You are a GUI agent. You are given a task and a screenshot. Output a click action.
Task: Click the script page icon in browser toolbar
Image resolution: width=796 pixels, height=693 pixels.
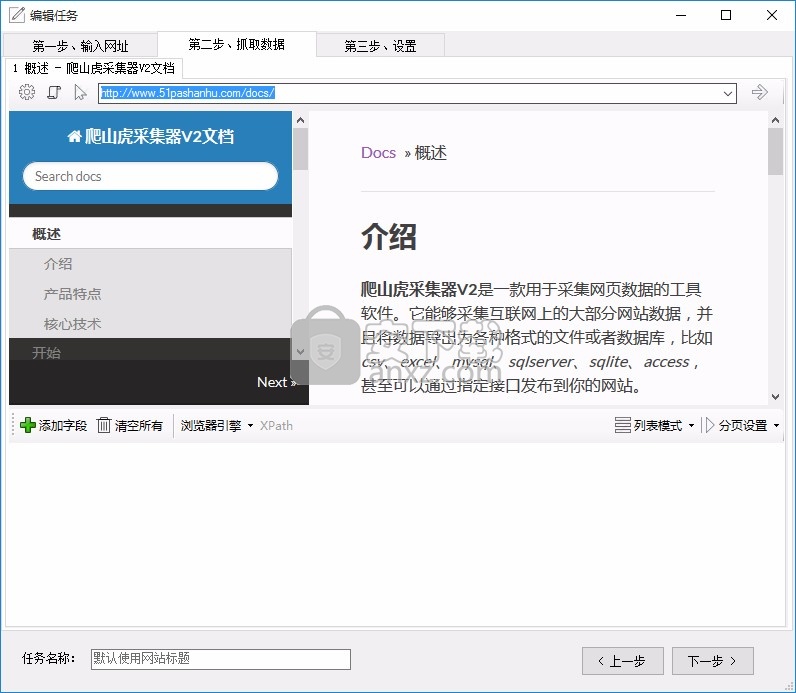[54, 92]
